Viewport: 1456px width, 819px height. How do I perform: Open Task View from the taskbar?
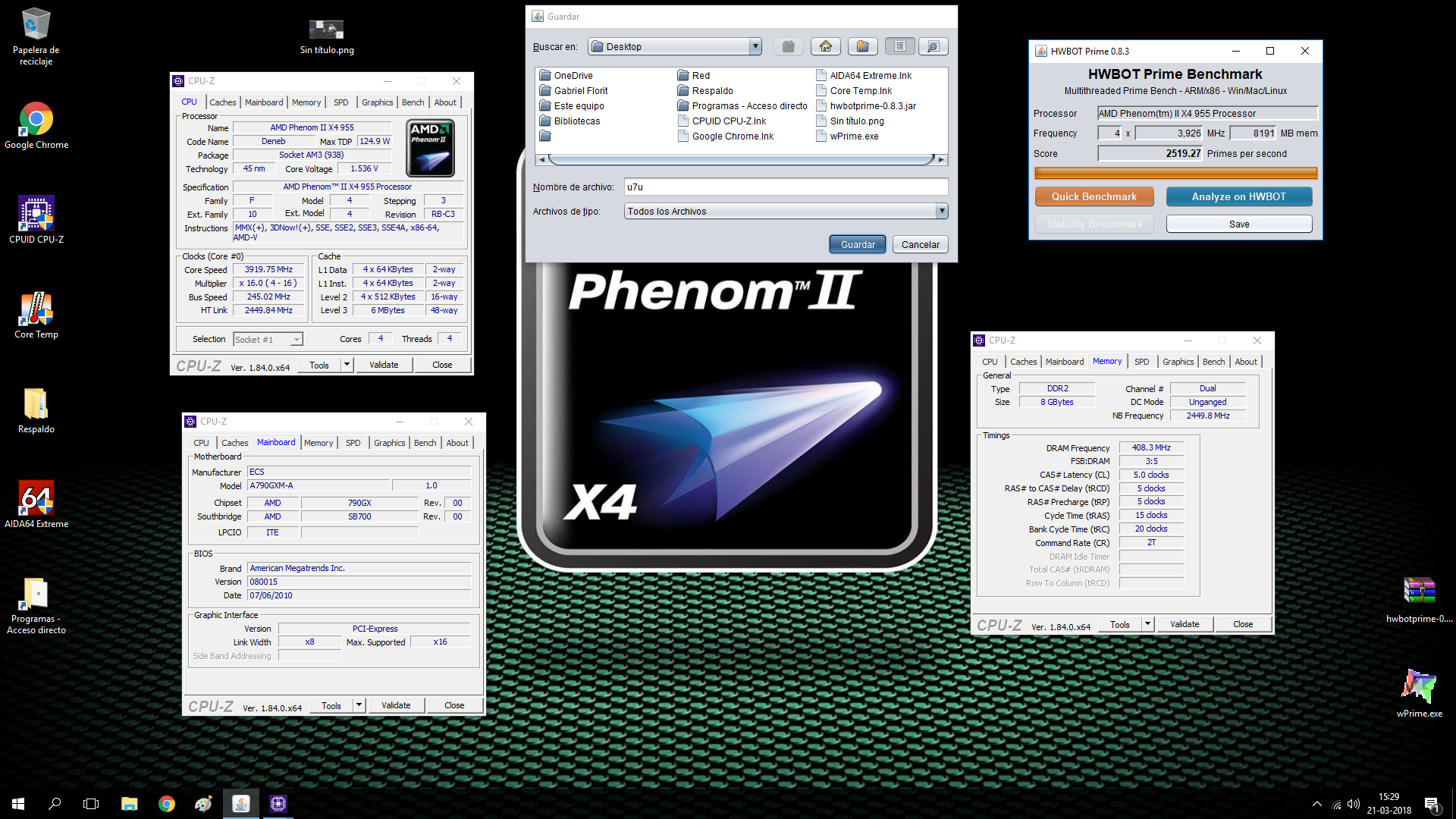91,804
